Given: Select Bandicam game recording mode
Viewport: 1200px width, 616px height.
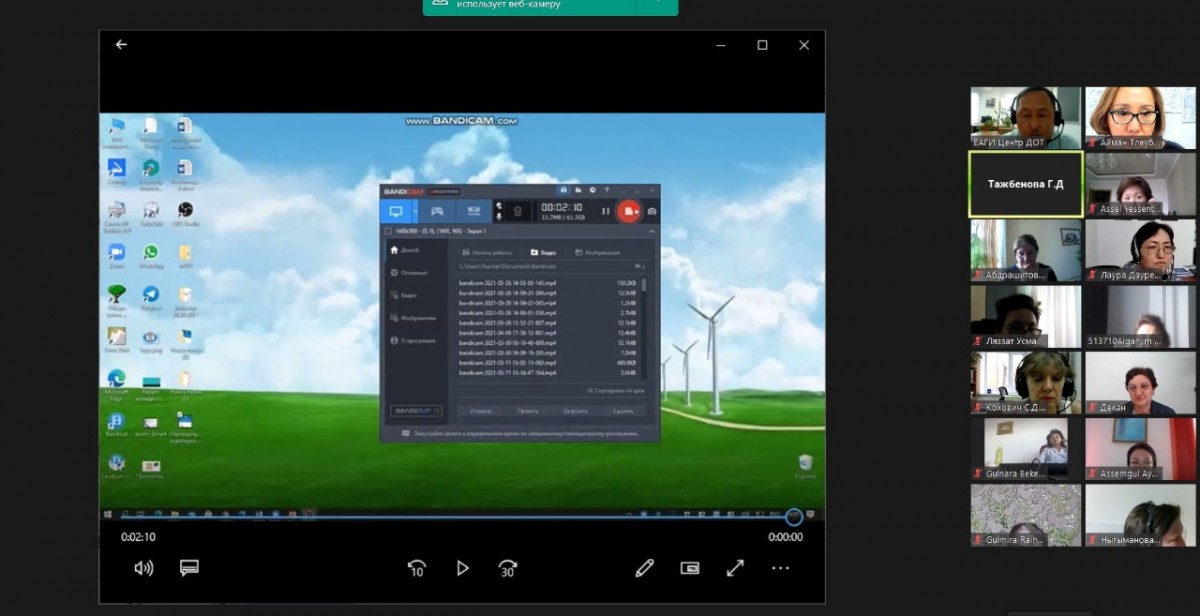Looking at the screenshot, I should (x=436, y=211).
